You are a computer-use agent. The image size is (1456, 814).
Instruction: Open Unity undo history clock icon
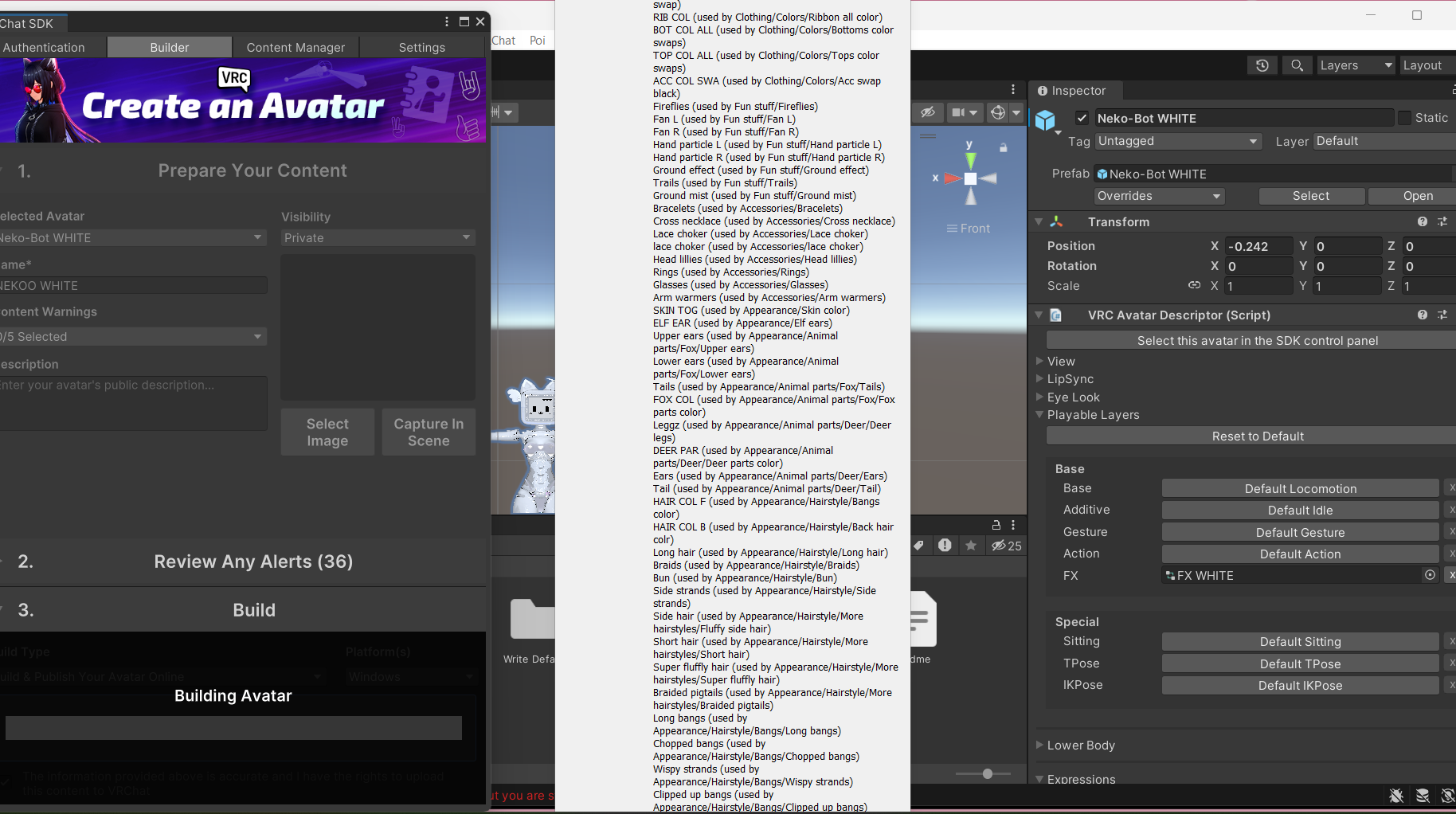(x=1262, y=65)
